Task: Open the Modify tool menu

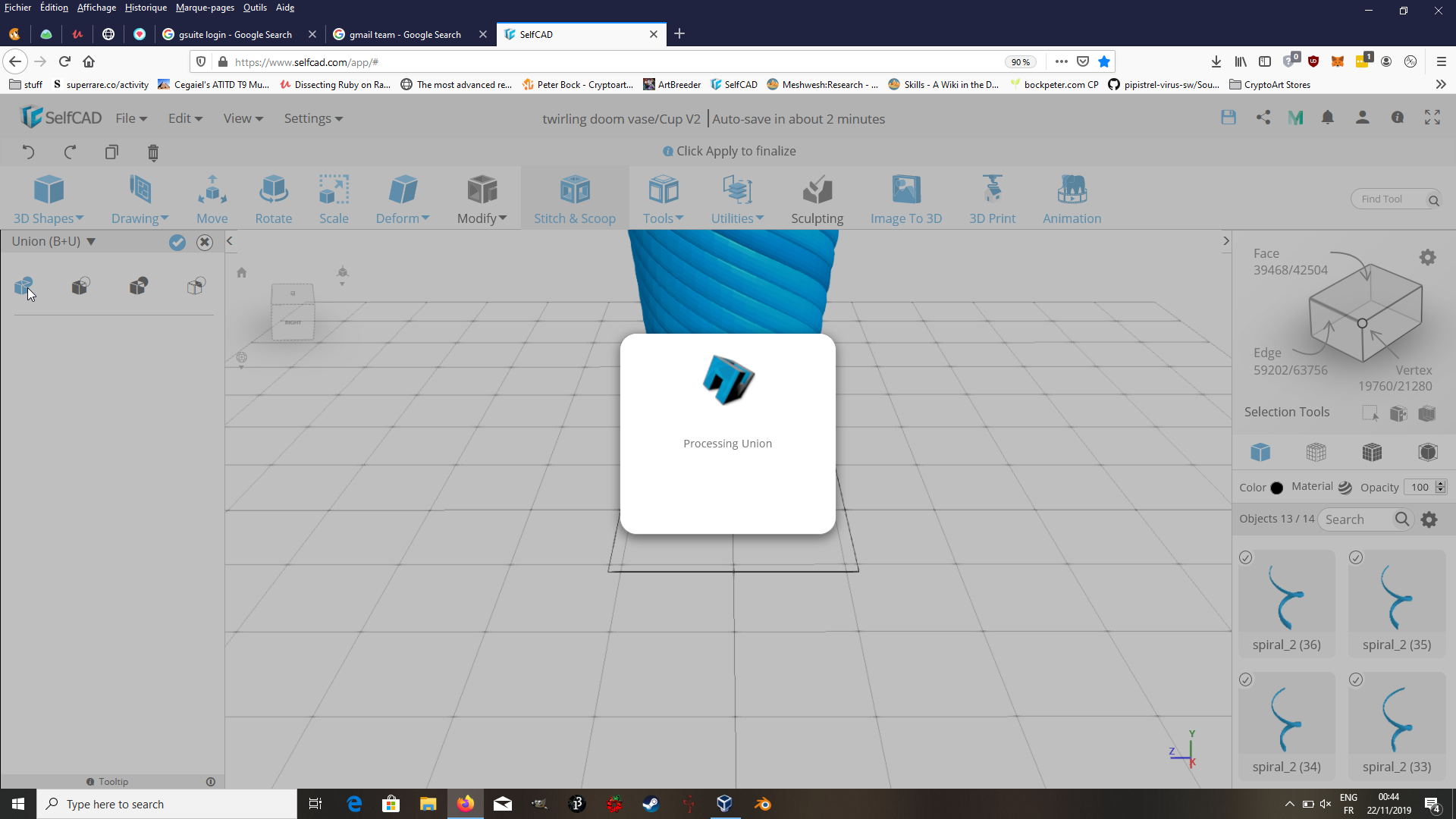Action: pos(482,199)
